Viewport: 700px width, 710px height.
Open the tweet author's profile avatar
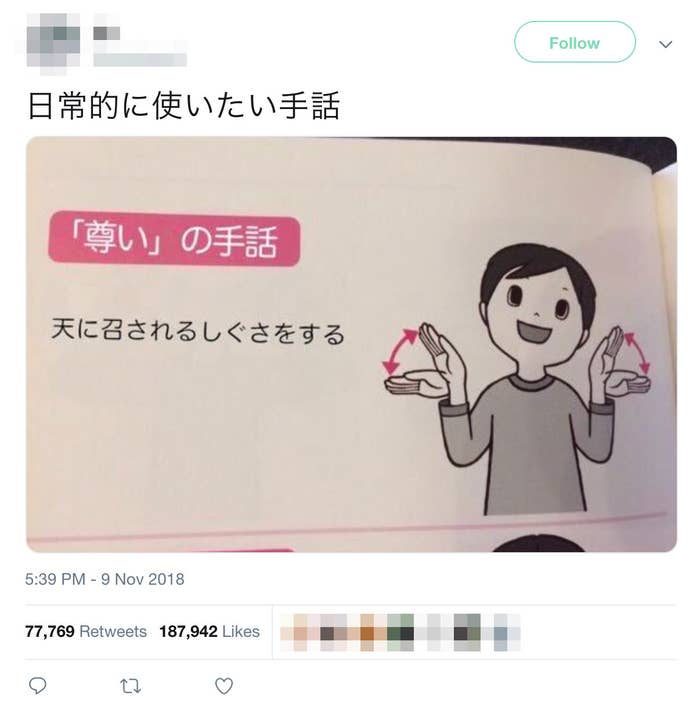click(53, 43)
